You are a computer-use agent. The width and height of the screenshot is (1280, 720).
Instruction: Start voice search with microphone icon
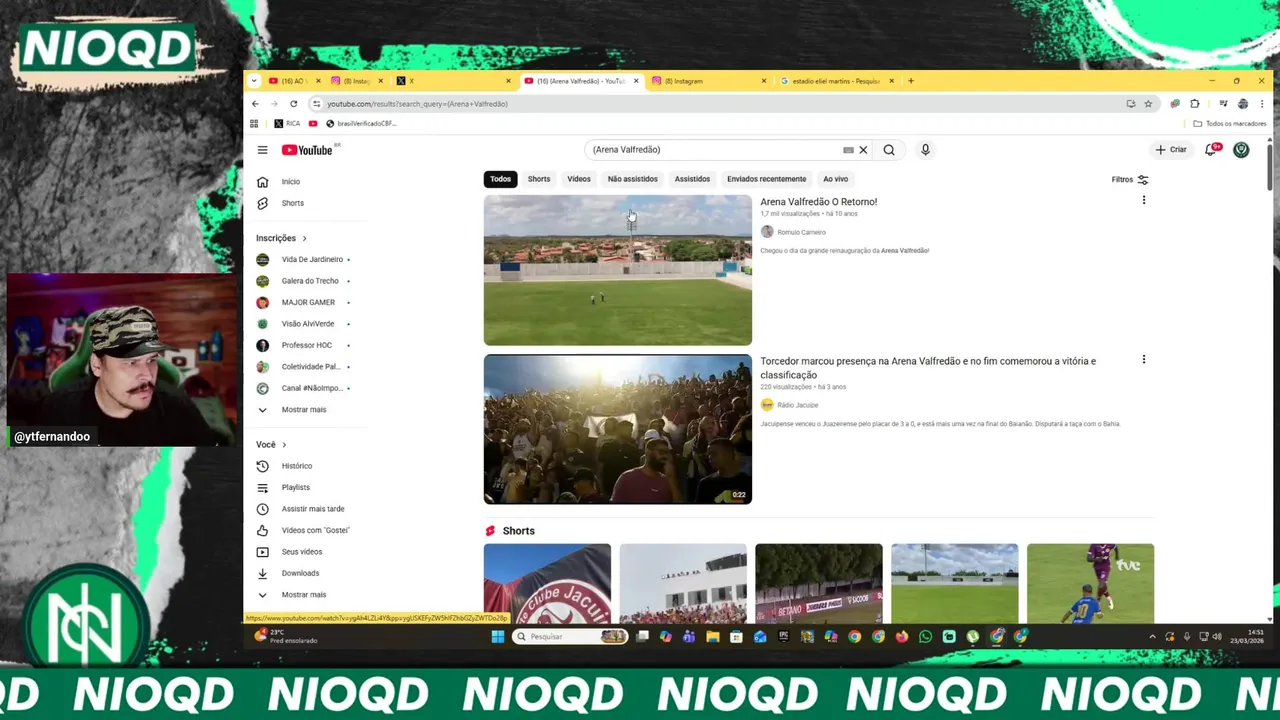pos(925,150)
